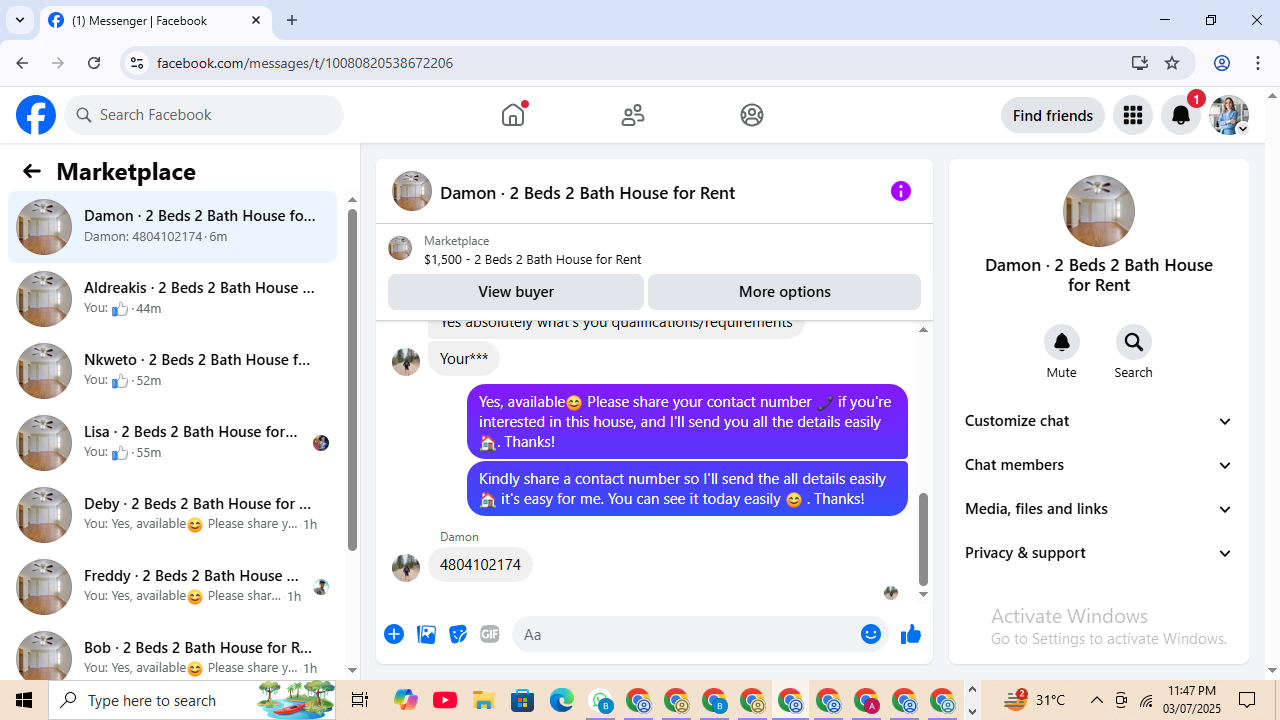The height and width of the screenshot is (720, 1280).
Task: Open the Facebook menu grid icon
Action: pos(1133,115)
